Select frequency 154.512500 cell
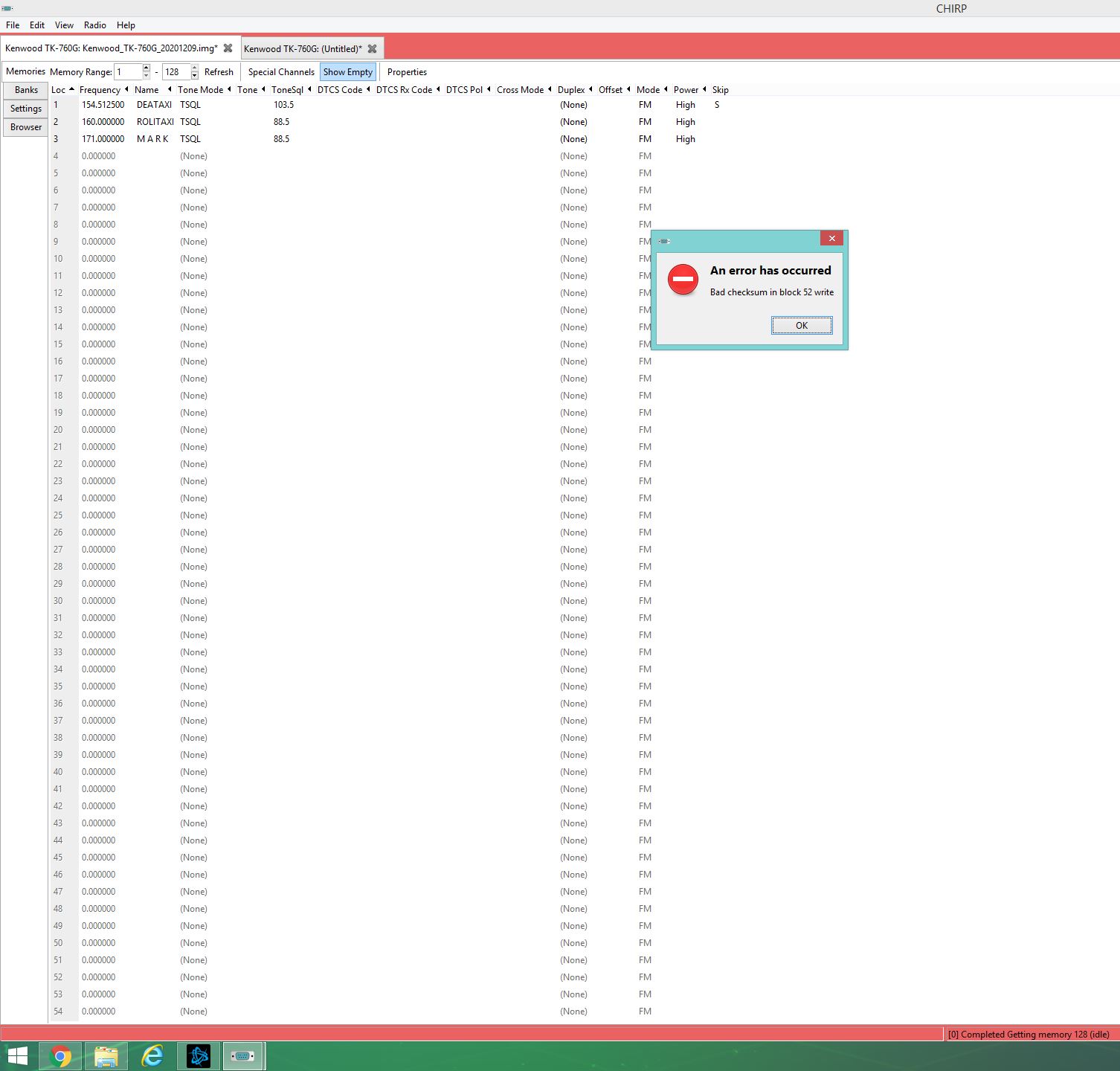 [103, 105]
